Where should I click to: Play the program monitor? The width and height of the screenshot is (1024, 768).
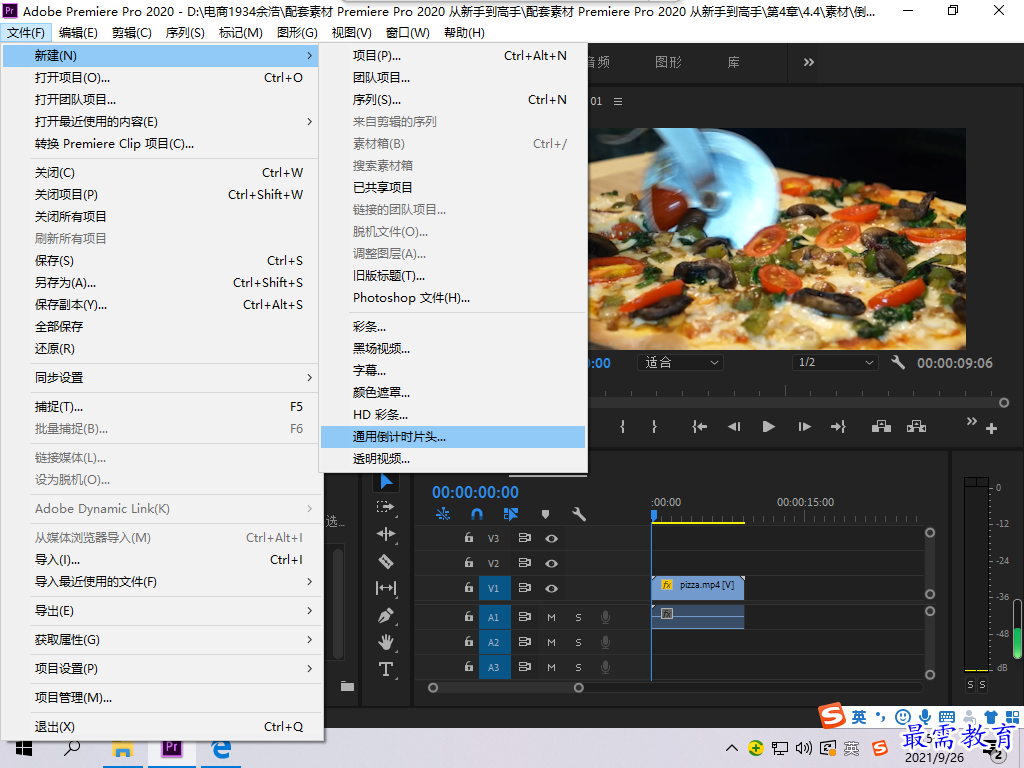tap(769, 426)
